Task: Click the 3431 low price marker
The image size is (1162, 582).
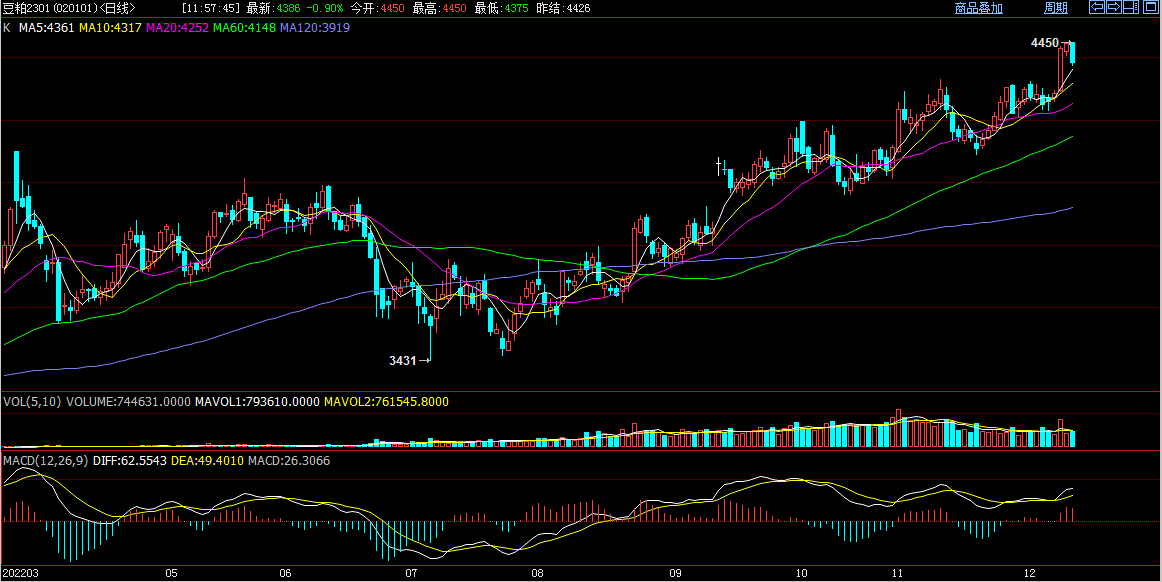Action: point(402,360)
